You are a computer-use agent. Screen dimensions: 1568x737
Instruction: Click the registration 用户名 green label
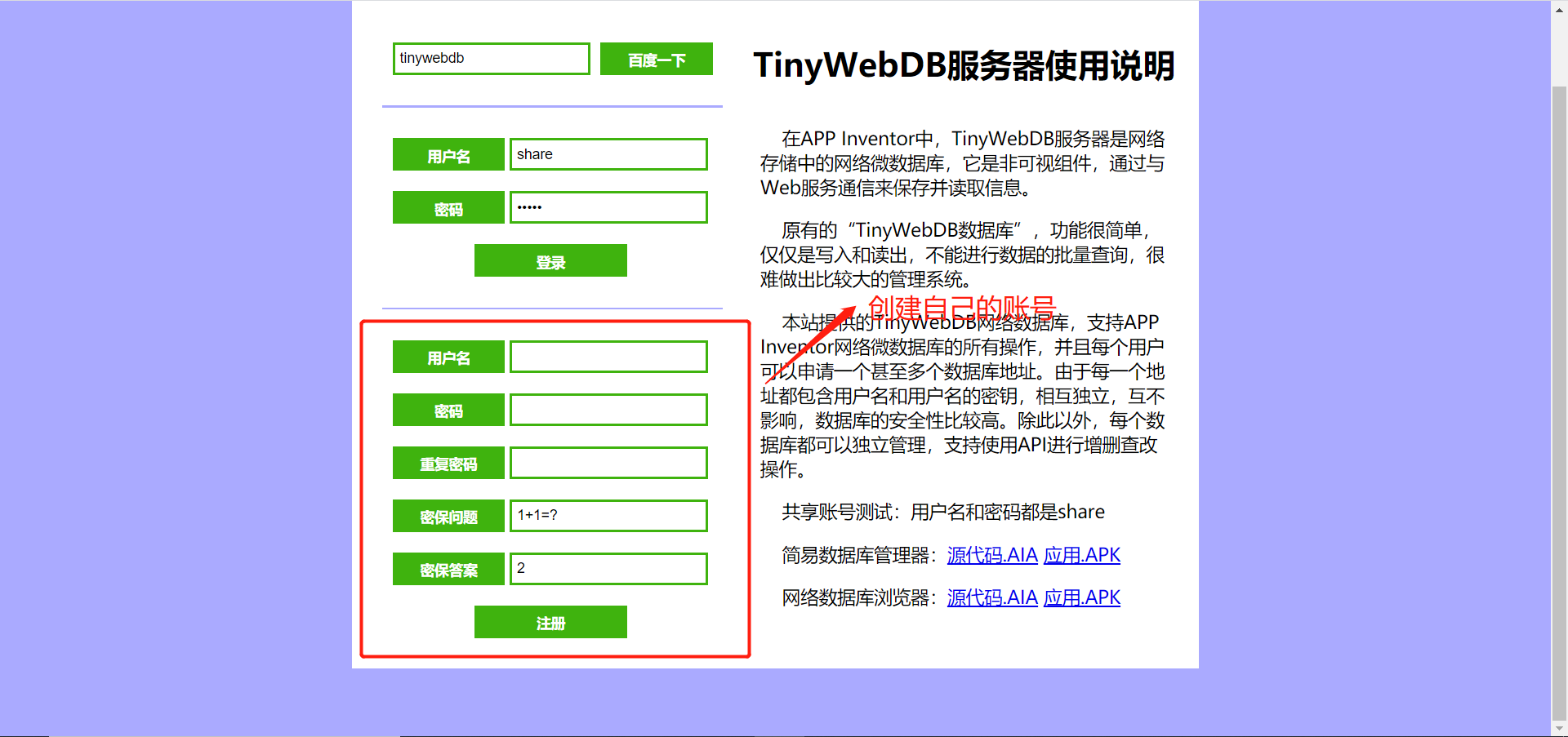click(448, 357)
